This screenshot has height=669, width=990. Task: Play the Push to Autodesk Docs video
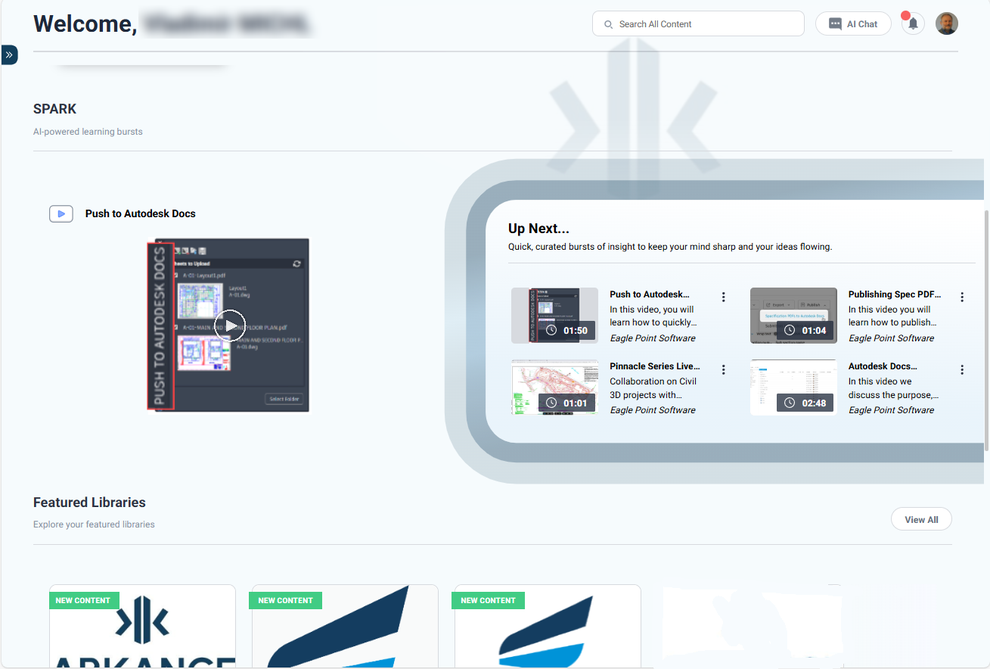pos(230,326)
